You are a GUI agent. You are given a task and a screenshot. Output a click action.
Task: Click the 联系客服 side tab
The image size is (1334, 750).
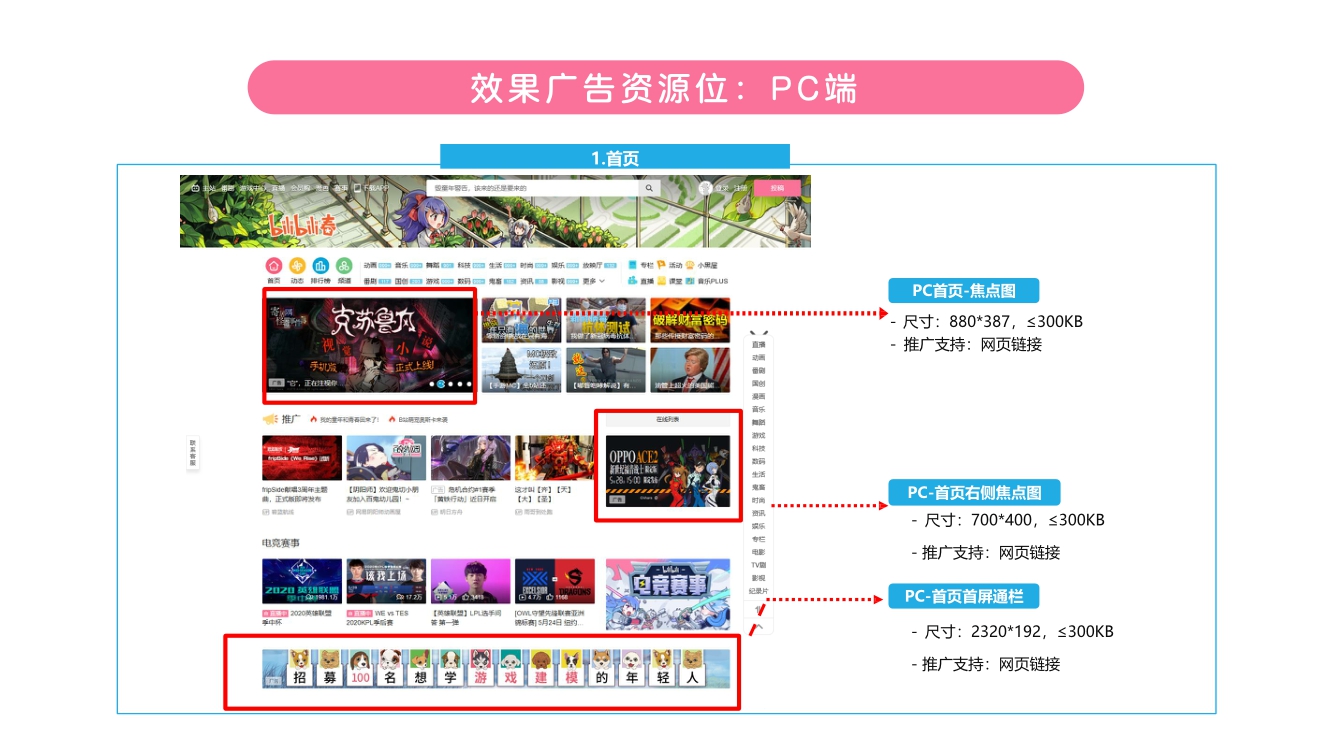193,452
